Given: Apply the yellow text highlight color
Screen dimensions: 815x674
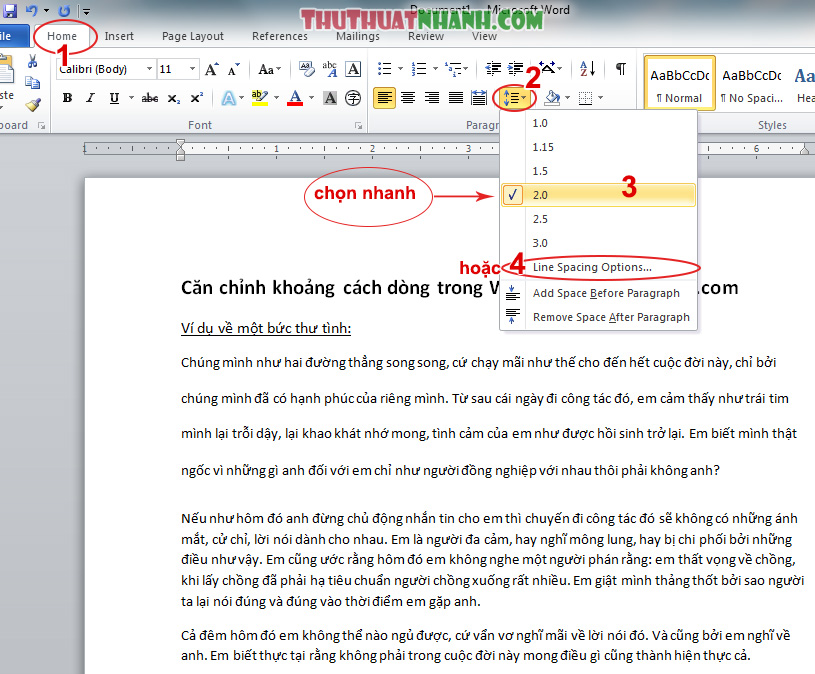Looking at the screenshot, I should pos(259,98).
